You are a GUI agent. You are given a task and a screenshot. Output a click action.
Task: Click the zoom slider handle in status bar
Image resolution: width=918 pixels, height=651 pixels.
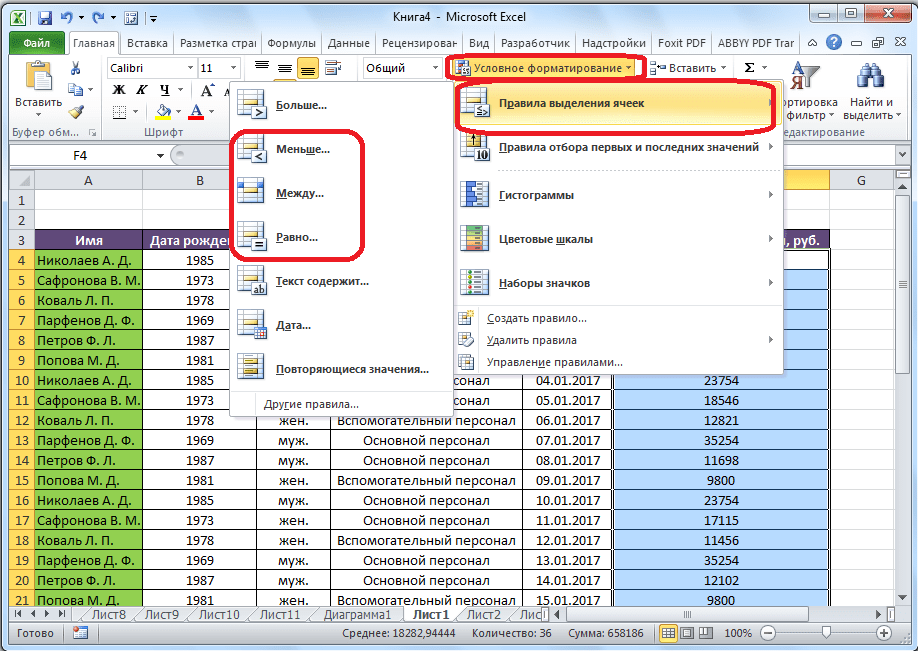coord(825,634)
